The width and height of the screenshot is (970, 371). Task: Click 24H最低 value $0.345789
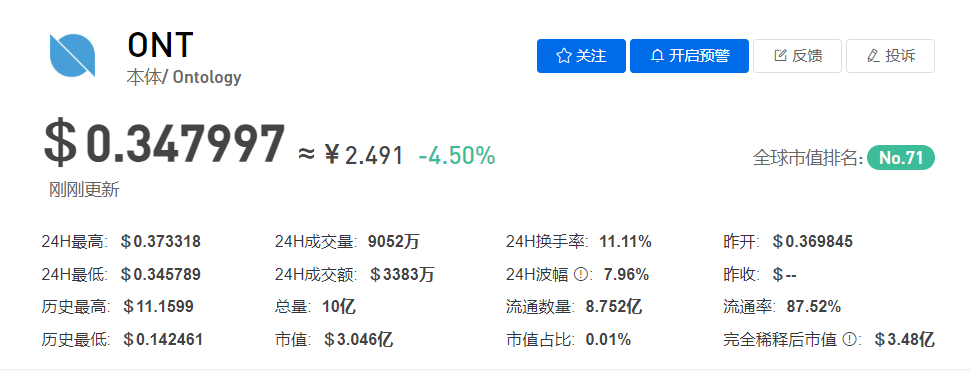[160, 274]
